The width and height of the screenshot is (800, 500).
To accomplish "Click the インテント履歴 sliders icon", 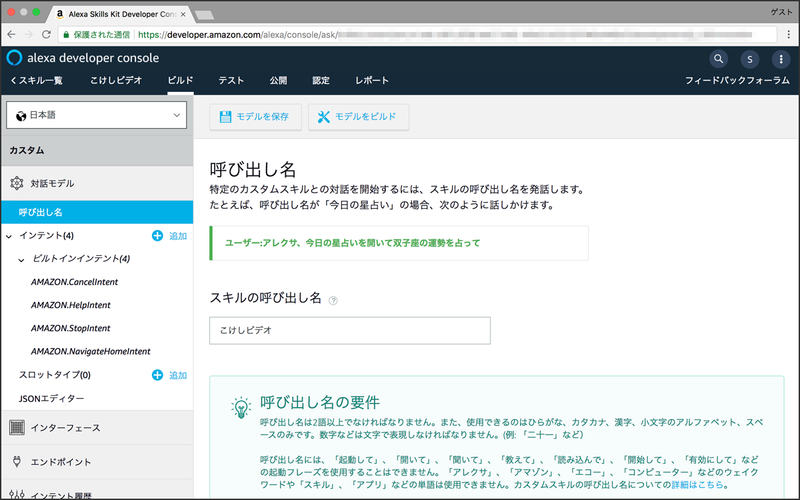I will [17, 494].
